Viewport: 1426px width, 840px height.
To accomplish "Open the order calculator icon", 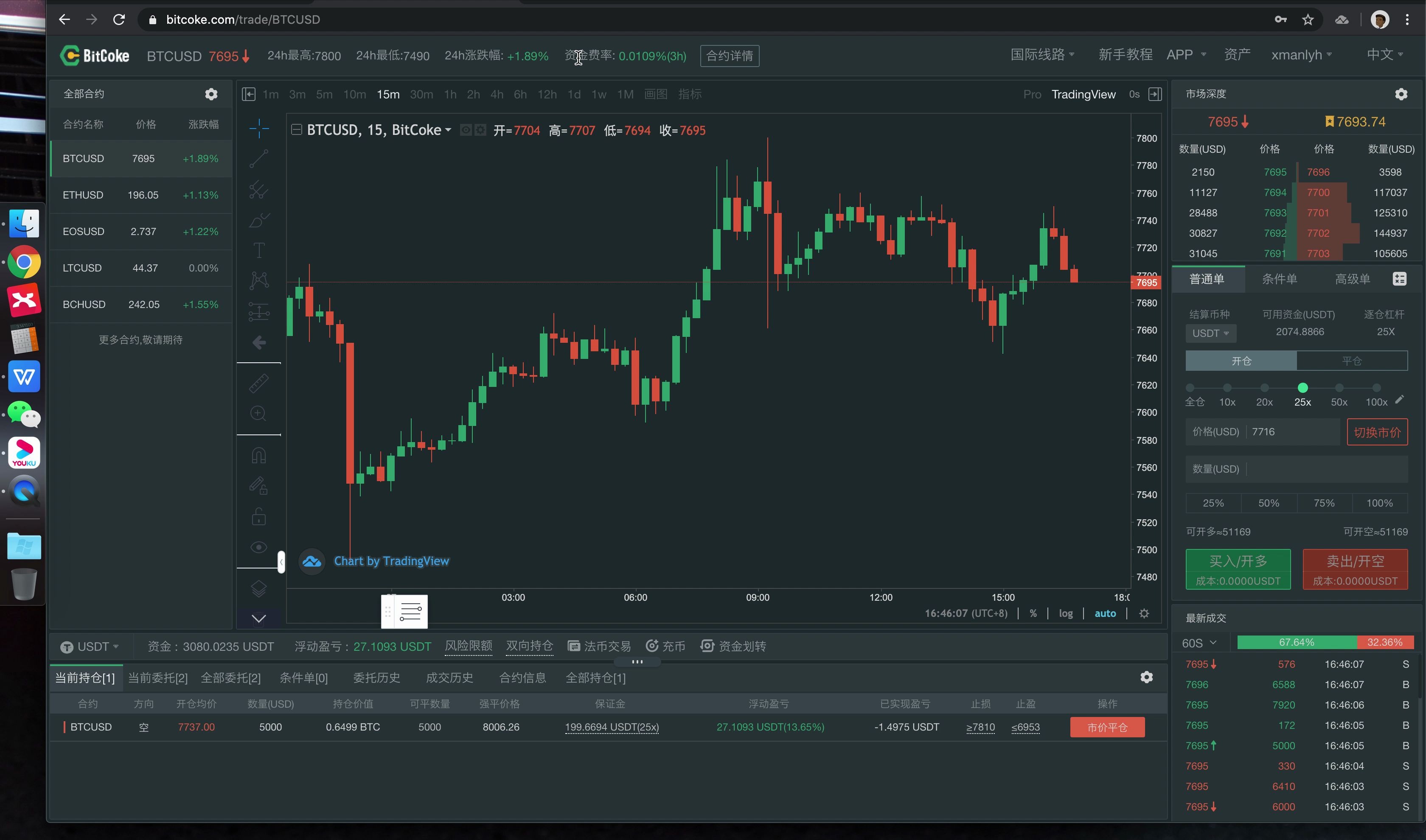I will click(1399, 278).
